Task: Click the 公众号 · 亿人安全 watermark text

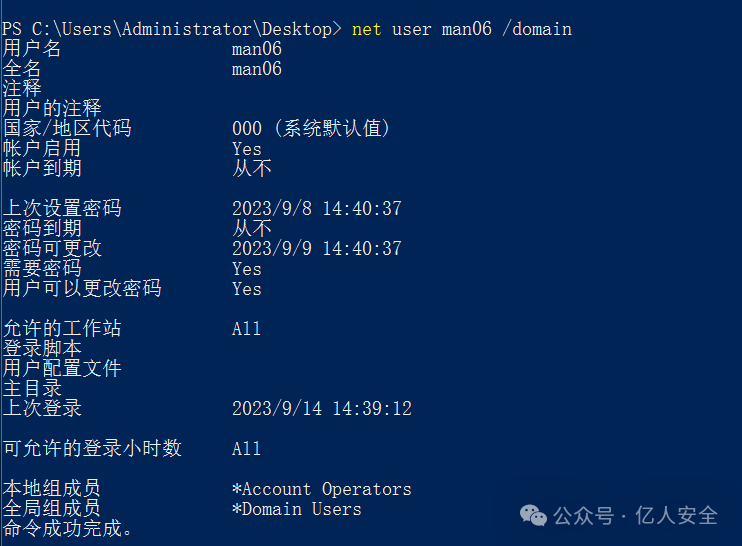Action: click(636, 516)
